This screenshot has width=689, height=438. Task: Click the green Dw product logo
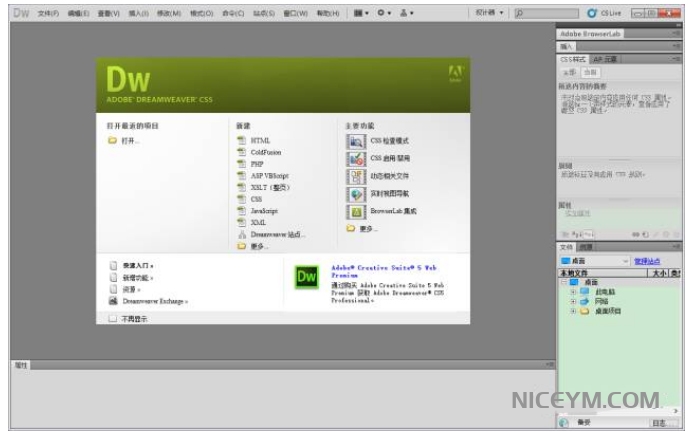pos(306,277)
